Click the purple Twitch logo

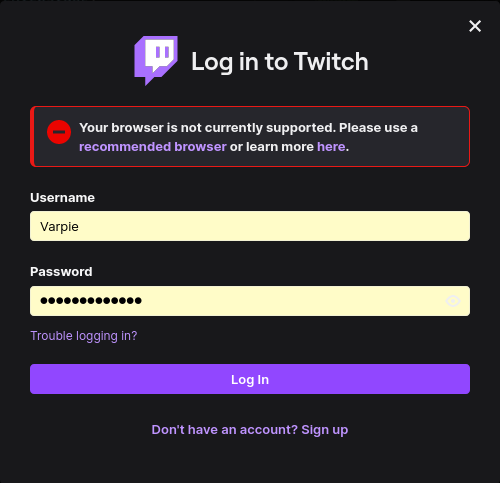click(156, 61)
